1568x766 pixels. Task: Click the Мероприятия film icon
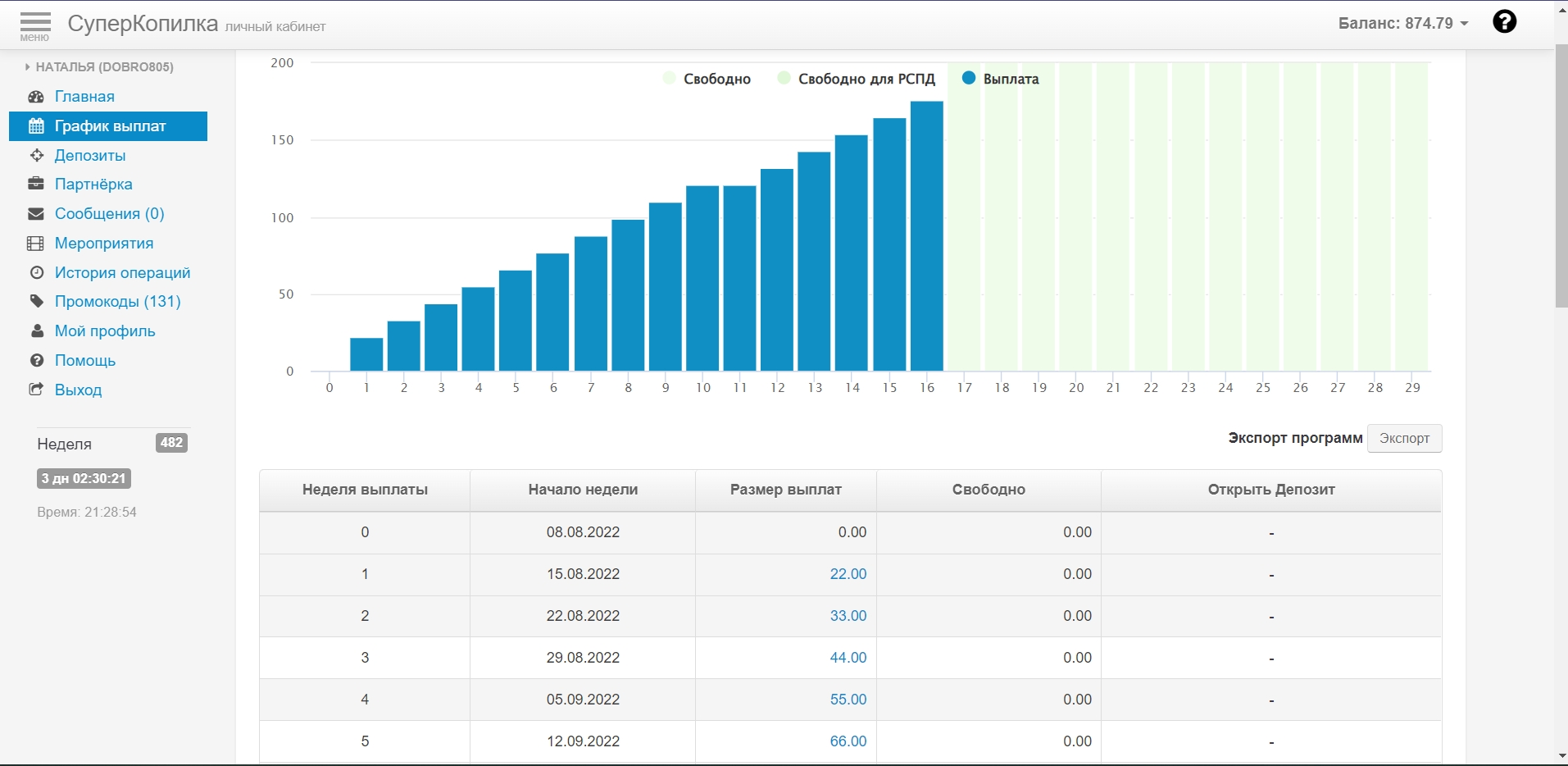tap(36, 244)
